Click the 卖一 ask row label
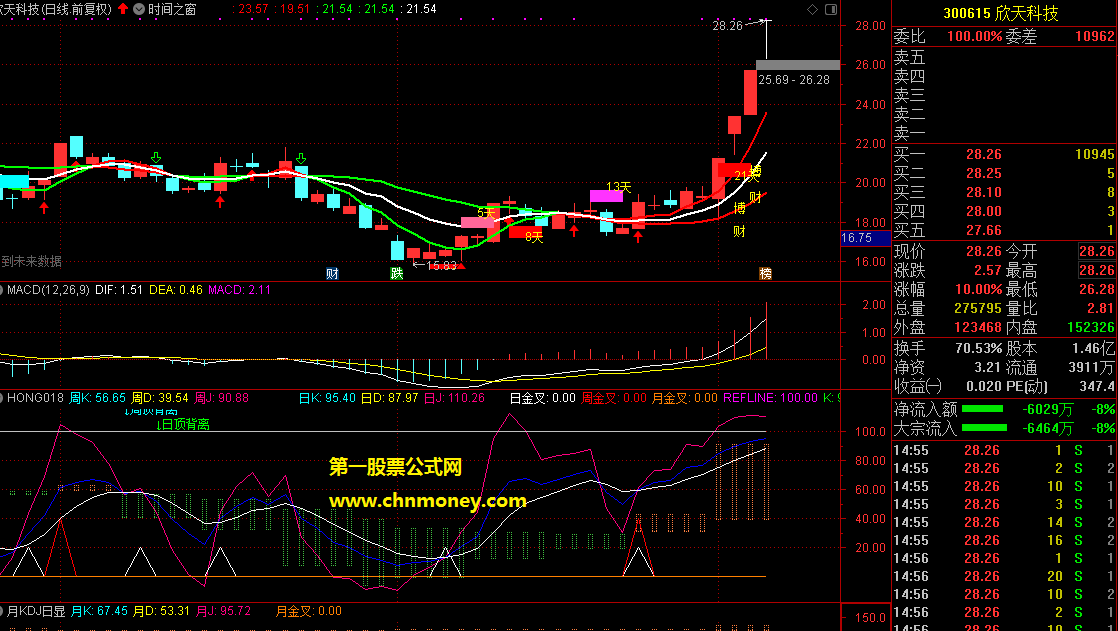 click(x=910, y=133)
